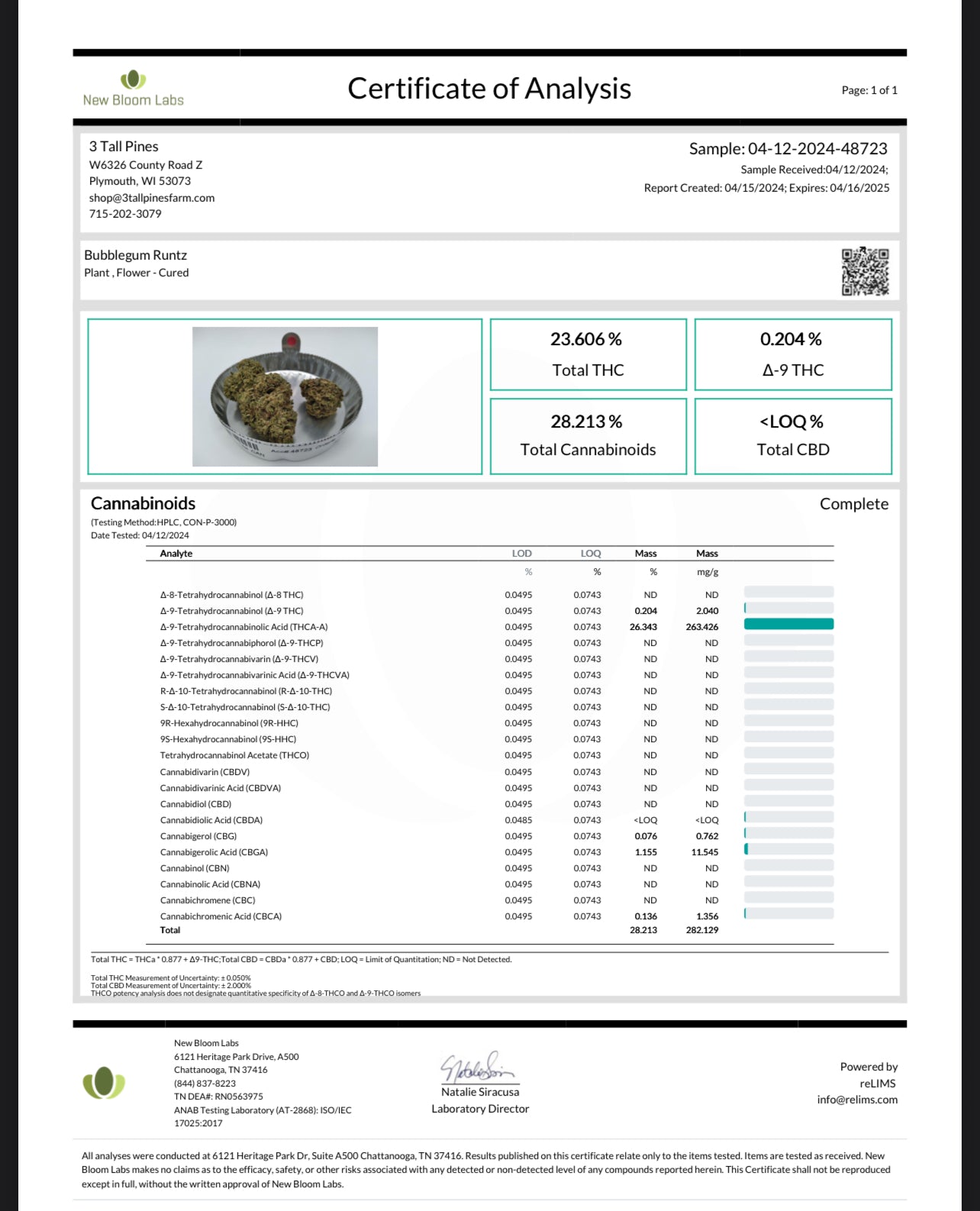Select the Δ-9 THC 0.204 % box
Image resolution: width=980 pixels, height=1211 pixels.
(x=793, y=354)
